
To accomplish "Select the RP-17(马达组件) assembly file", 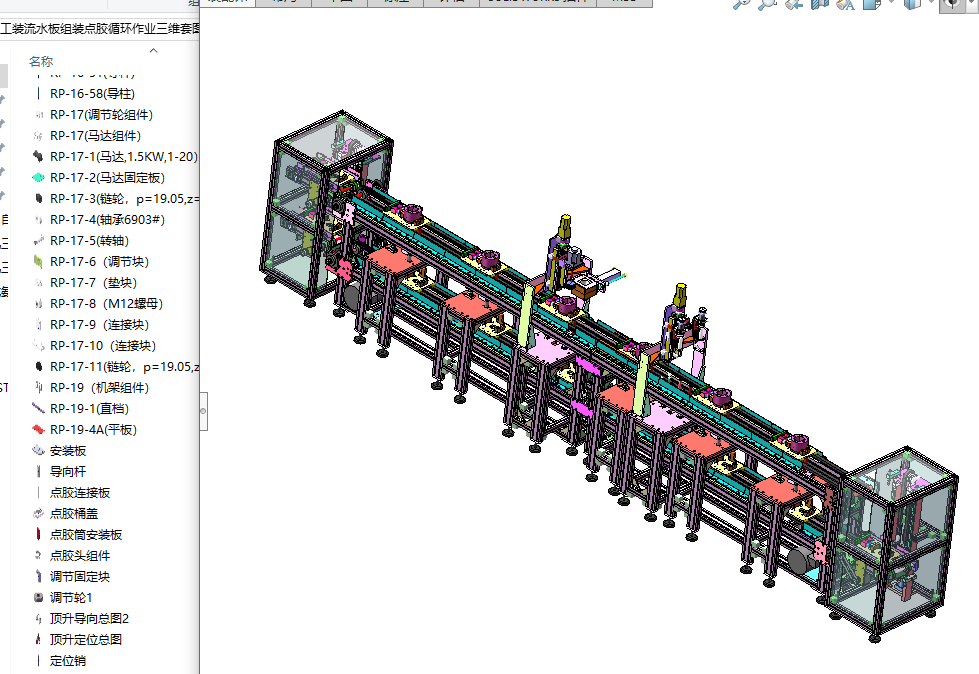I will [95, 136].
